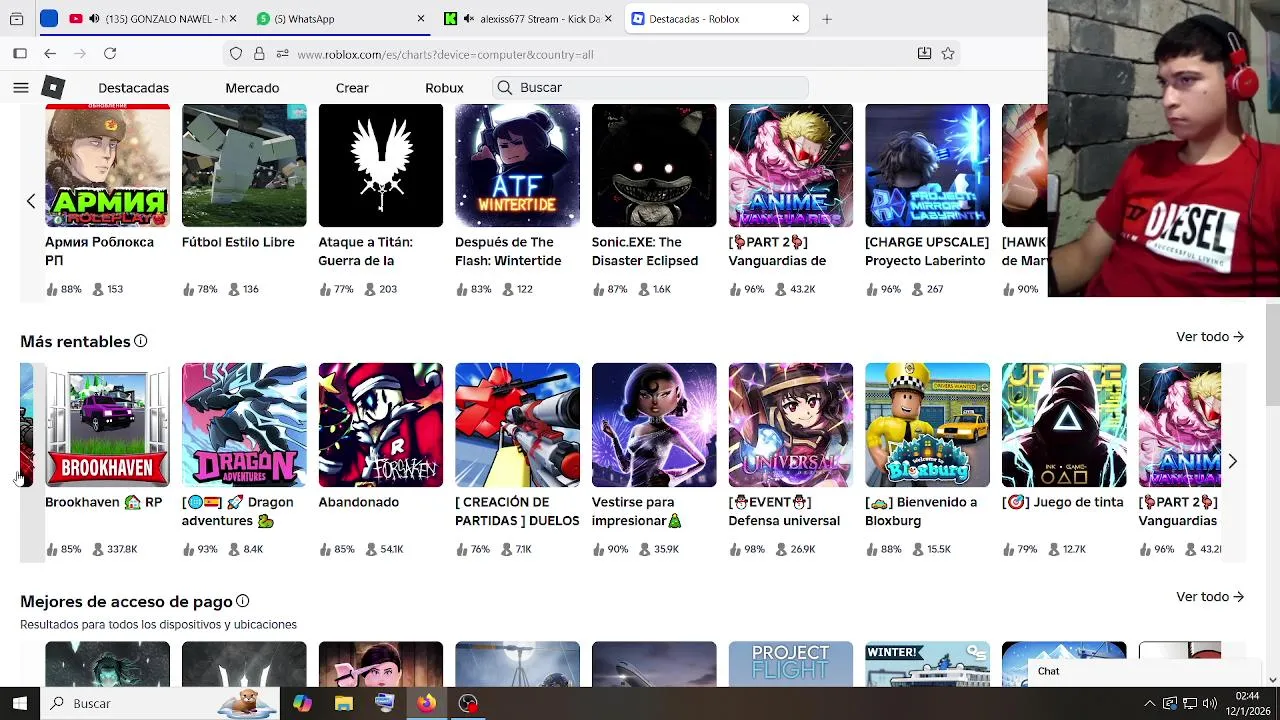
Task: Open Anime Vanguards thumbnail in top row
Action: click(x=790, y=165)
